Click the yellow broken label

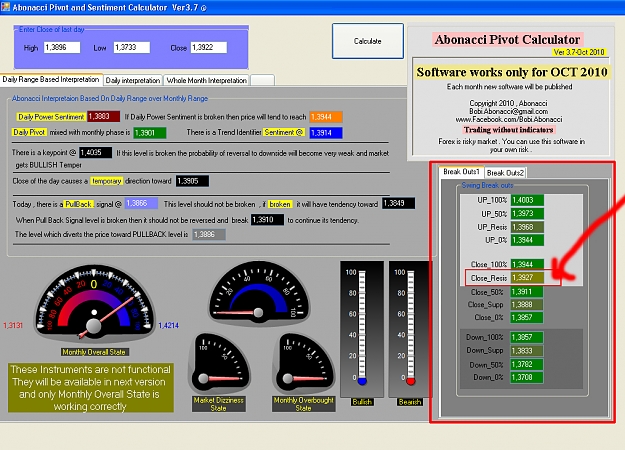[x=280, y=204]
